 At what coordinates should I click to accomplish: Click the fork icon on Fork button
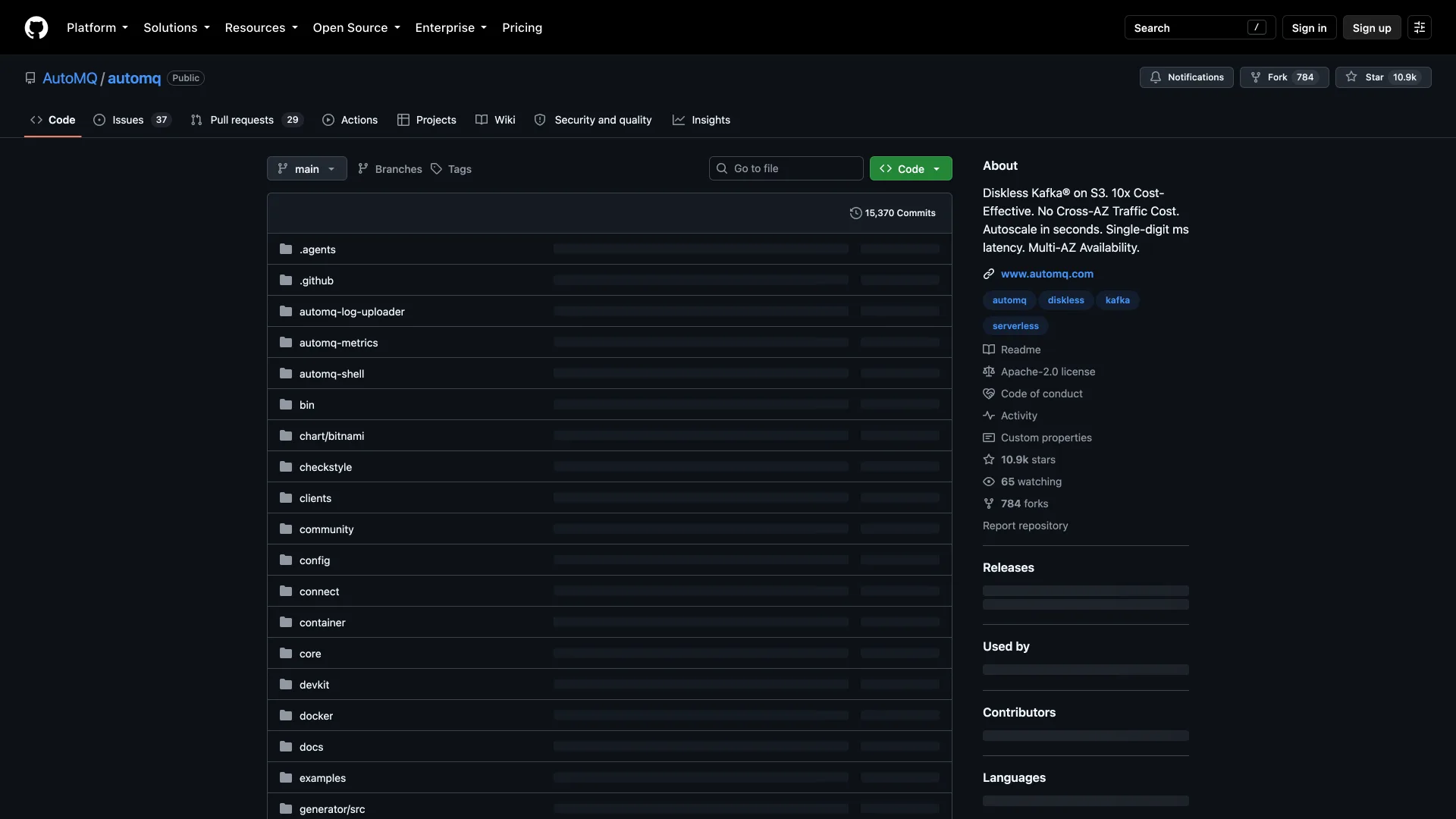coord(1256,77)
